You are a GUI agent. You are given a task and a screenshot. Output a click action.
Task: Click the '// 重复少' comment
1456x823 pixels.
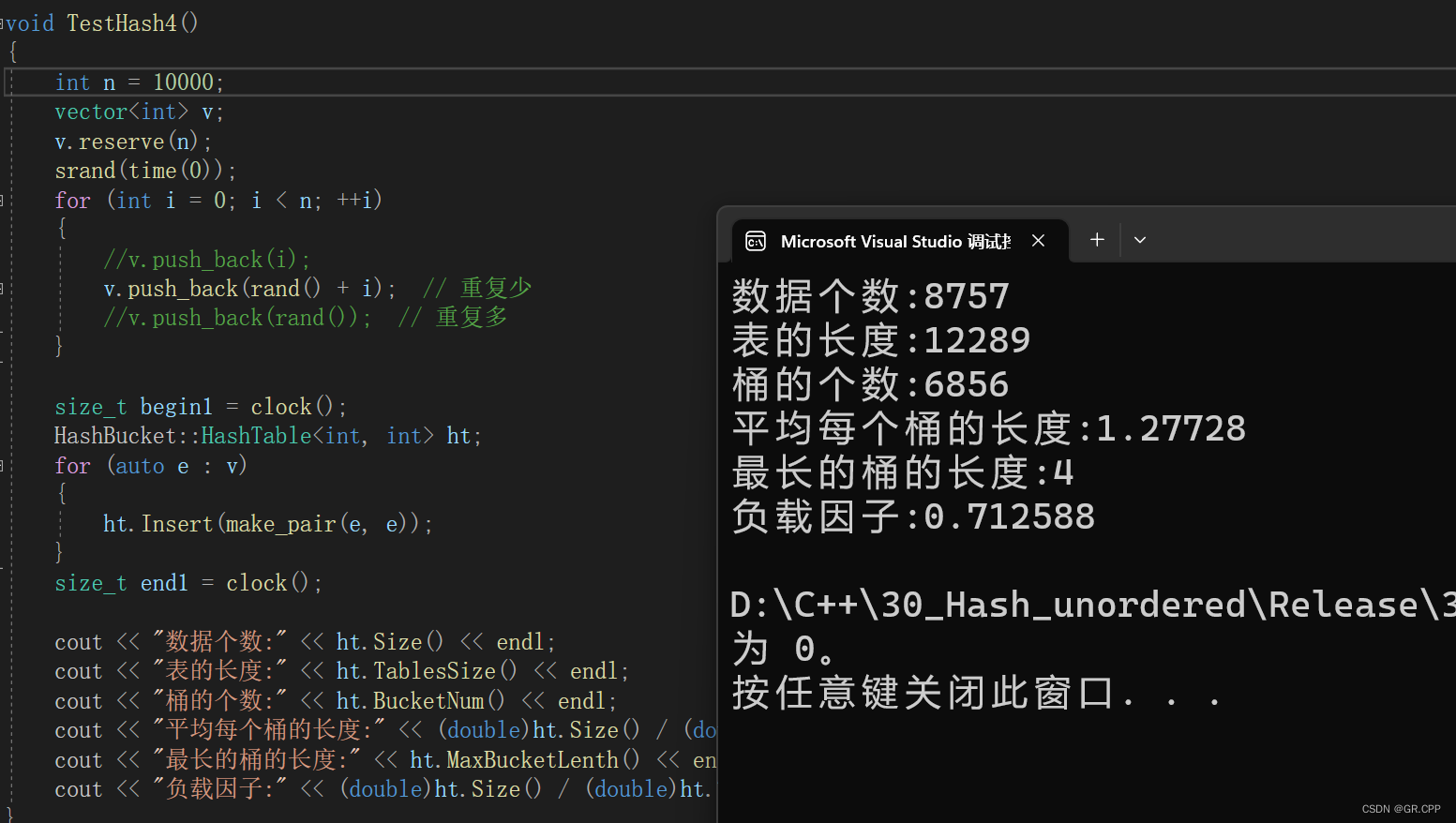pyautogui.click(x=477, y=288)
